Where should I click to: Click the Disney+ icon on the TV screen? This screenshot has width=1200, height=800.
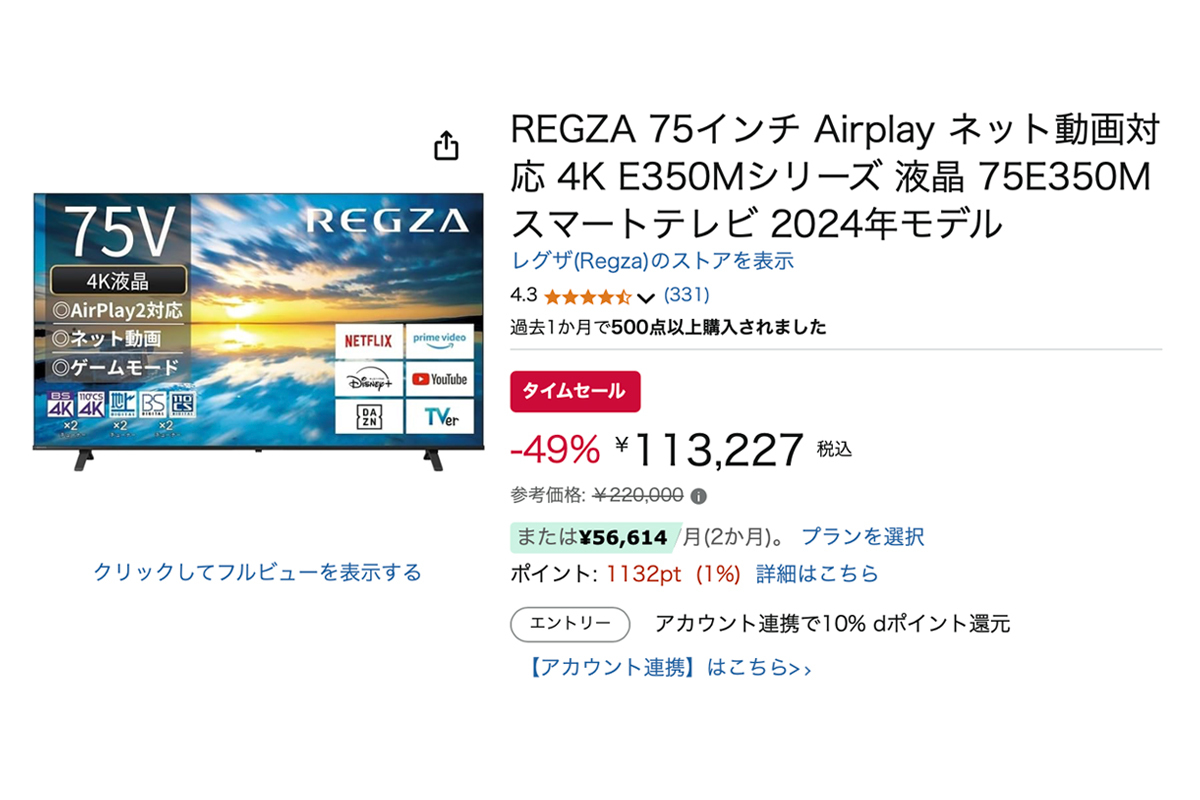367,378
